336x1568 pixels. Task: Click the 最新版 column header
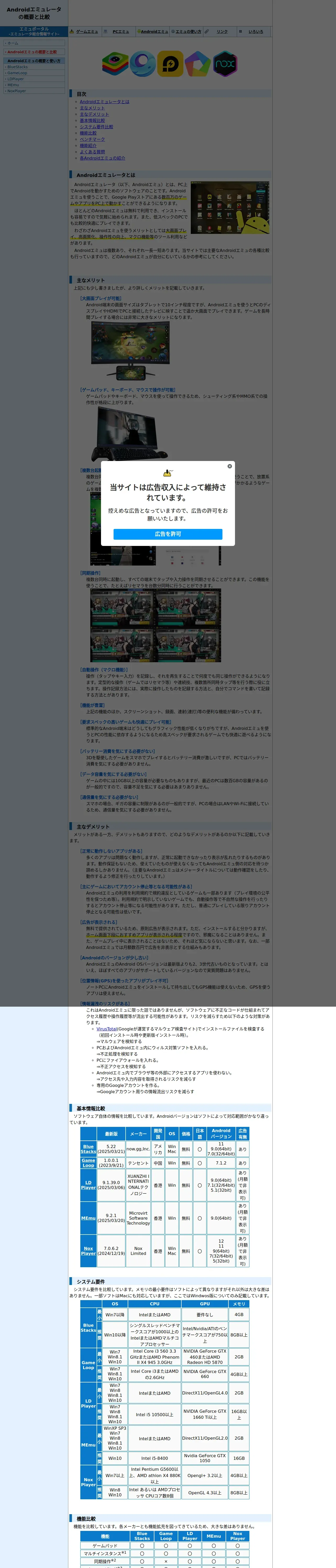coord(111,1134)
